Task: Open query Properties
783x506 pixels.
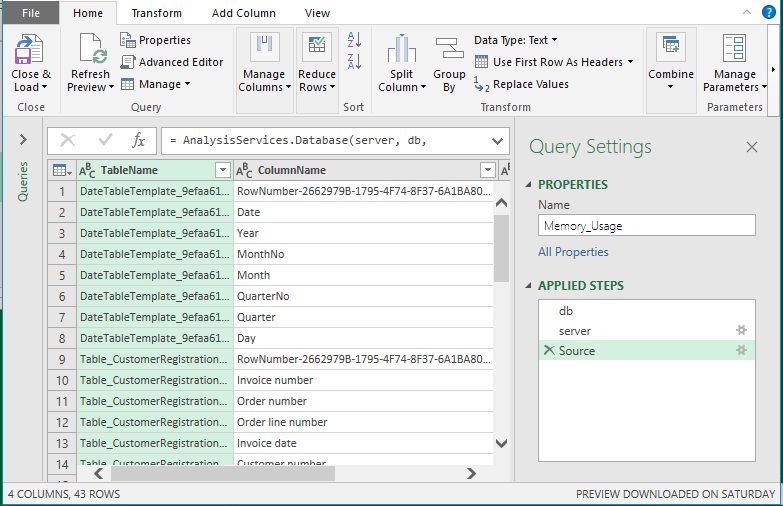Action: (x=155, y=40)
